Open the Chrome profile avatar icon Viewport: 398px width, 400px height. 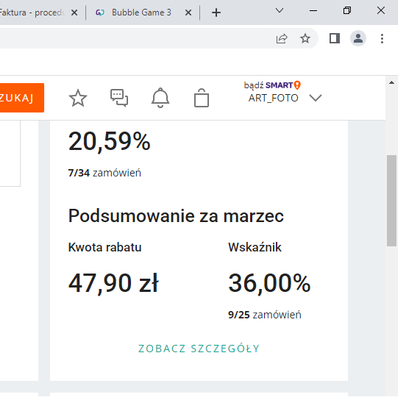tap(358, 38)
